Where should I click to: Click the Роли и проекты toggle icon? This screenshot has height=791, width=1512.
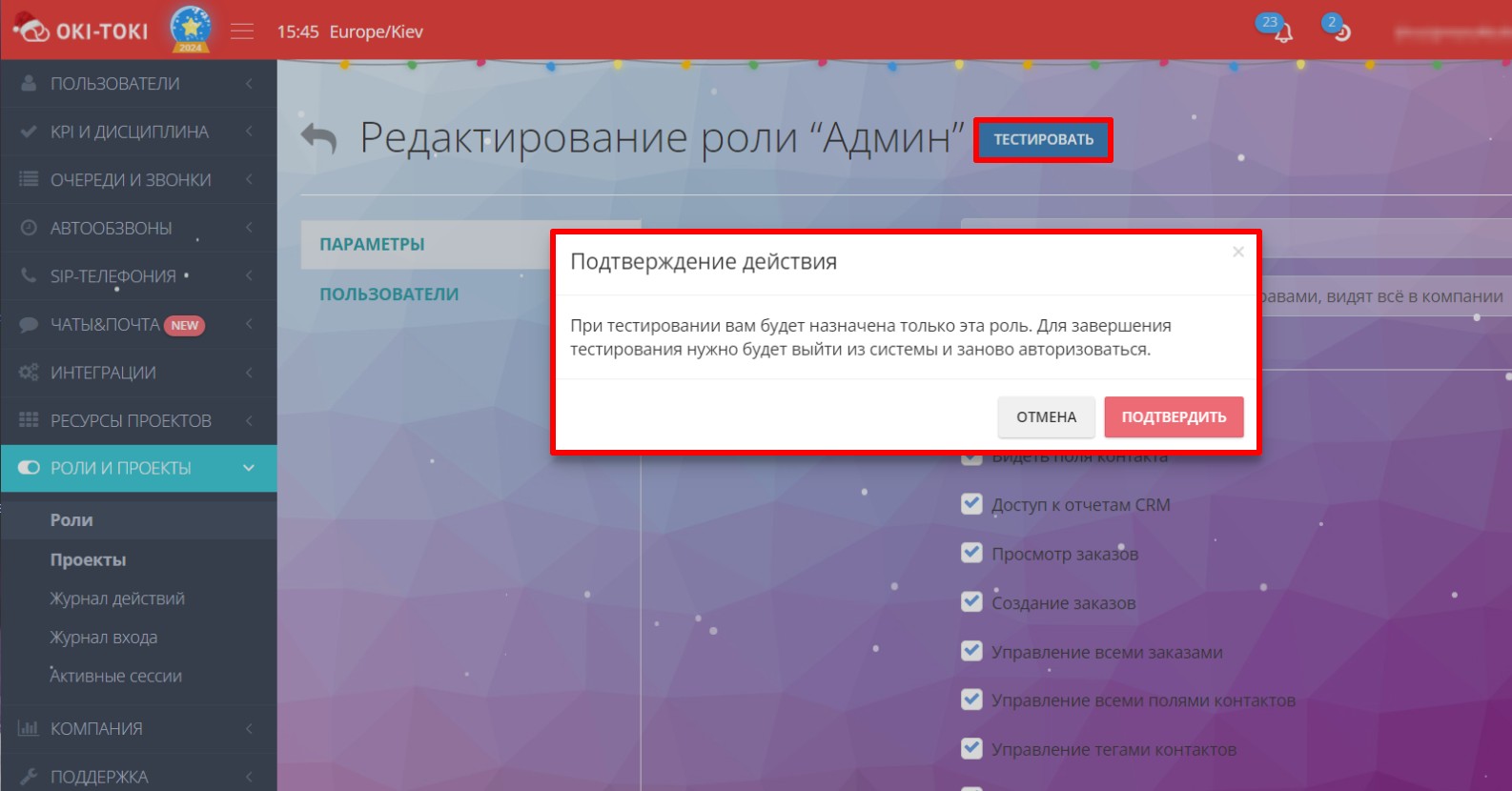tap(29, 468)
